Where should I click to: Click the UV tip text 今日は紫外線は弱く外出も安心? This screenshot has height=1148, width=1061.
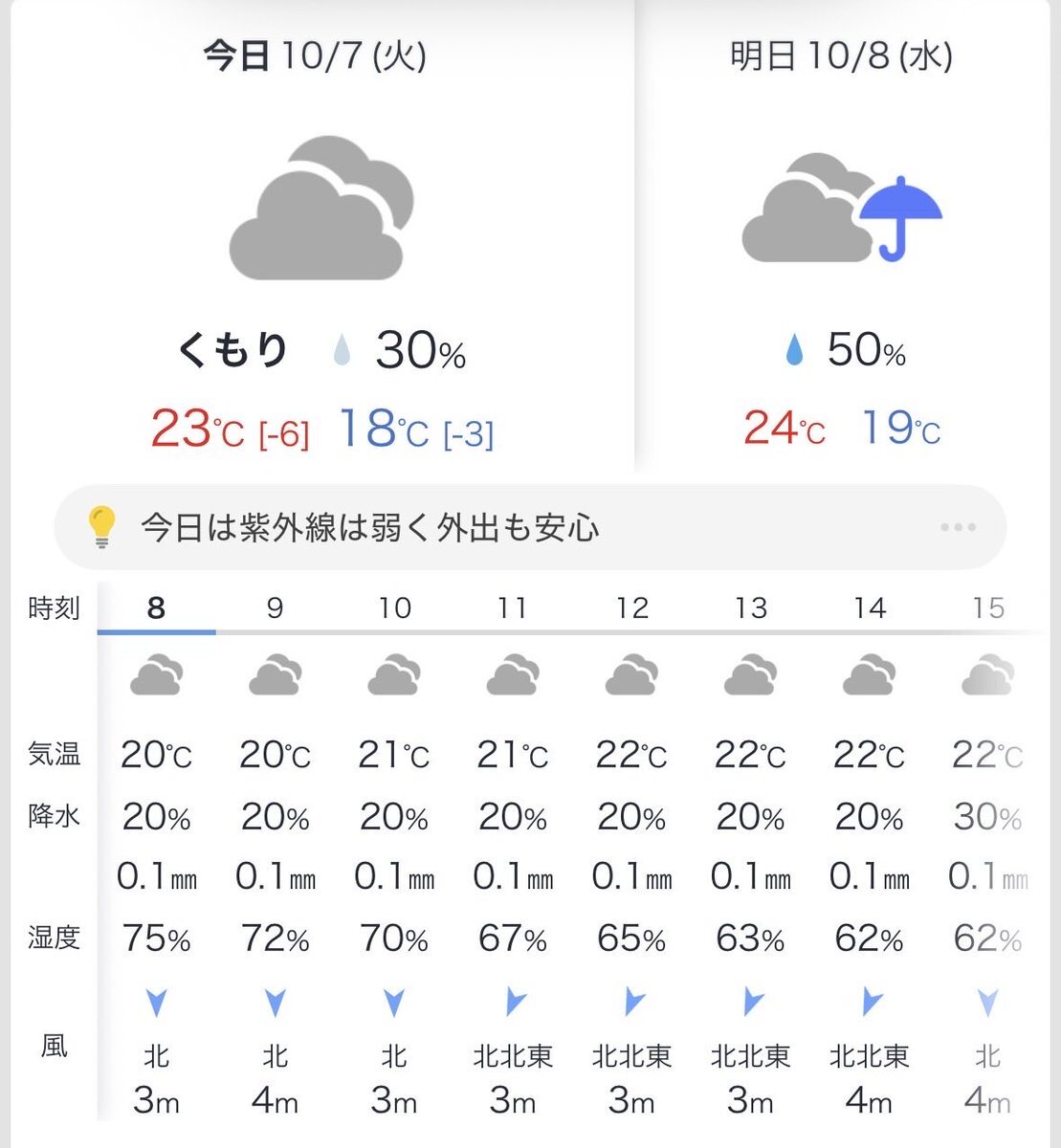pos(369,527)
